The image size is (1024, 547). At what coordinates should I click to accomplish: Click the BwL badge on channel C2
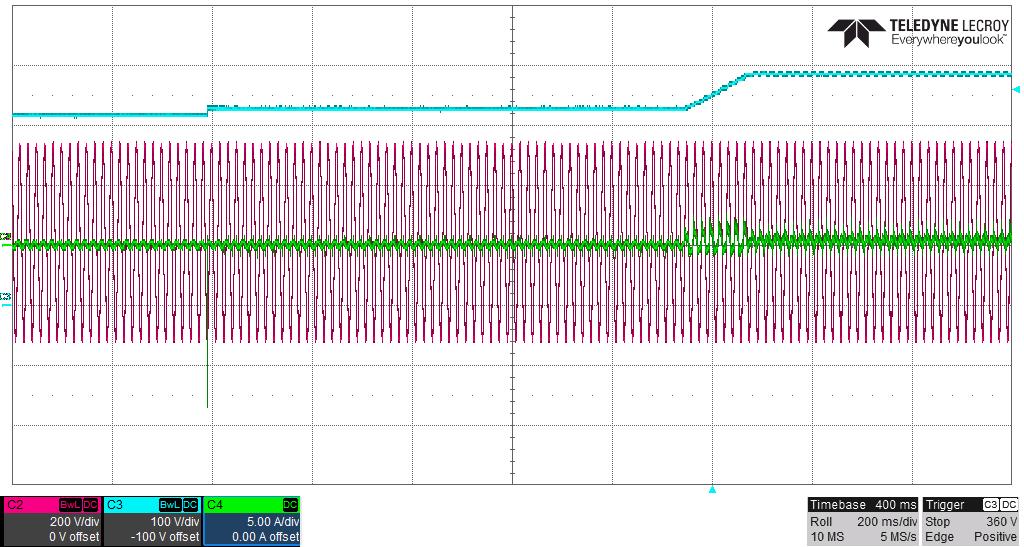[70, 505]
